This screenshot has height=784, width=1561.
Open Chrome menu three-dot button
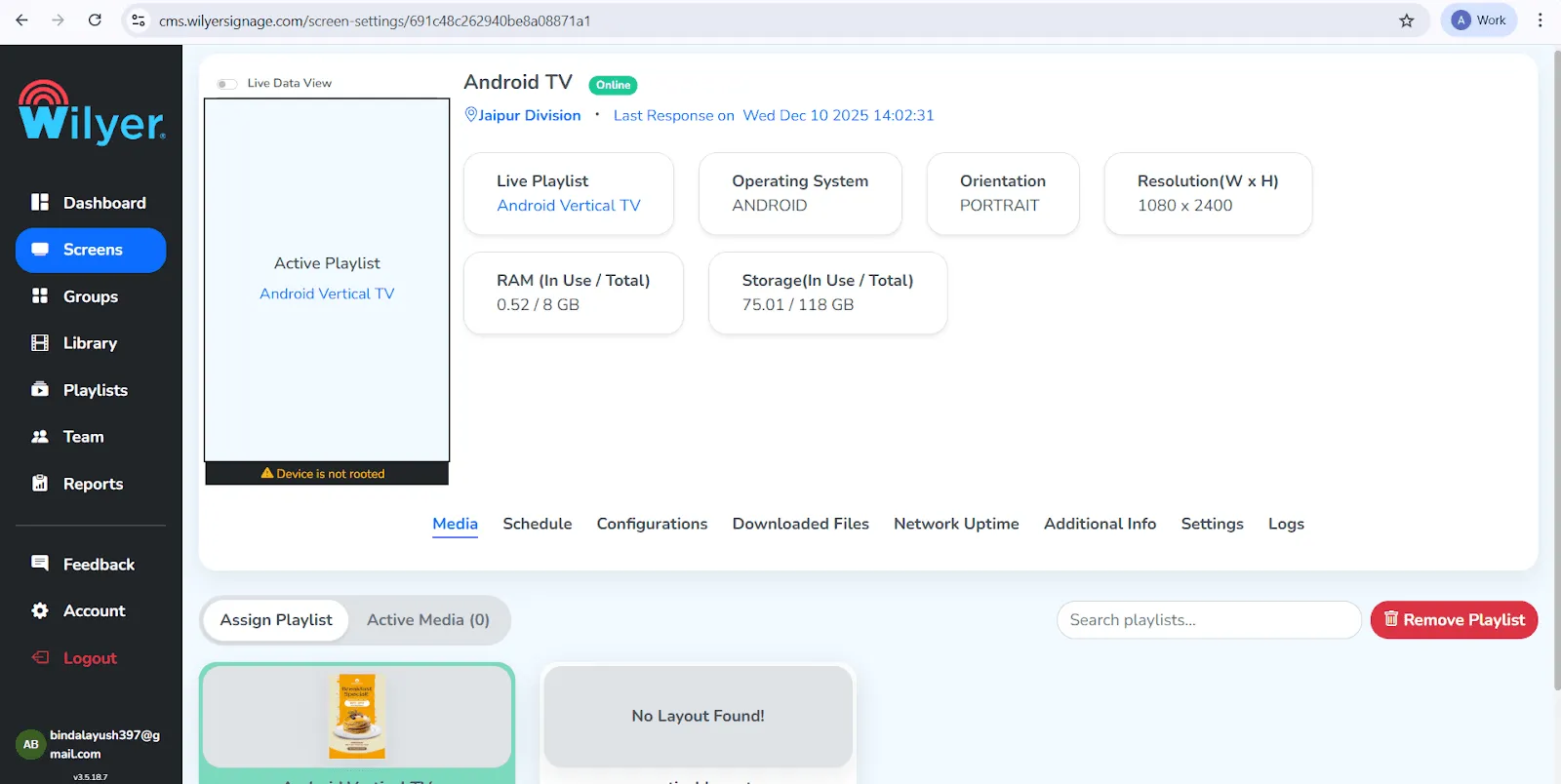click(1541, 20)
